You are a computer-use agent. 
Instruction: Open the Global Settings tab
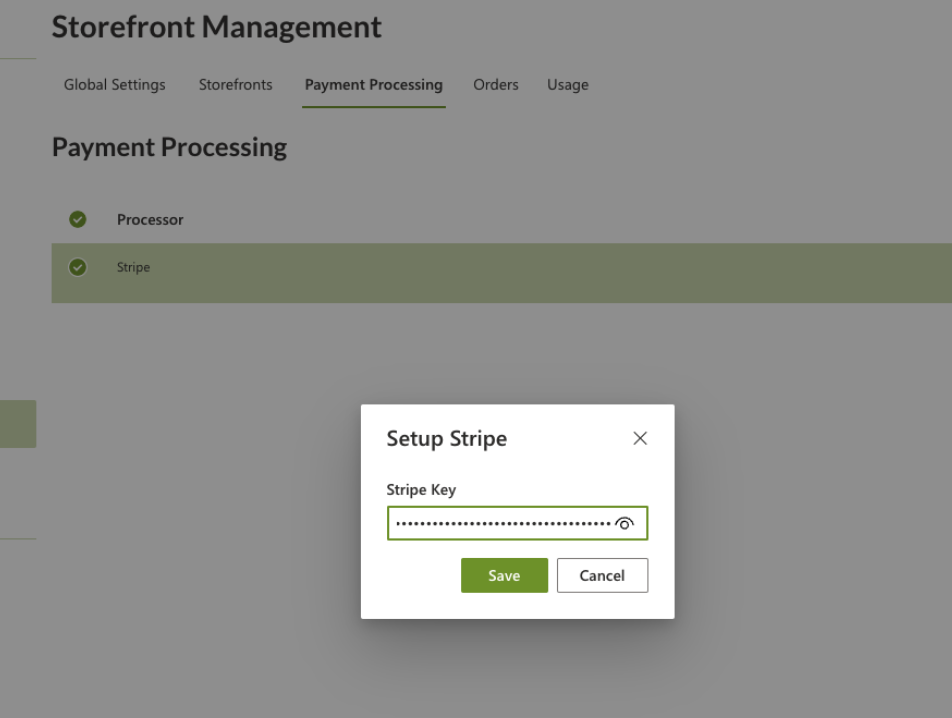pos(115,84)
